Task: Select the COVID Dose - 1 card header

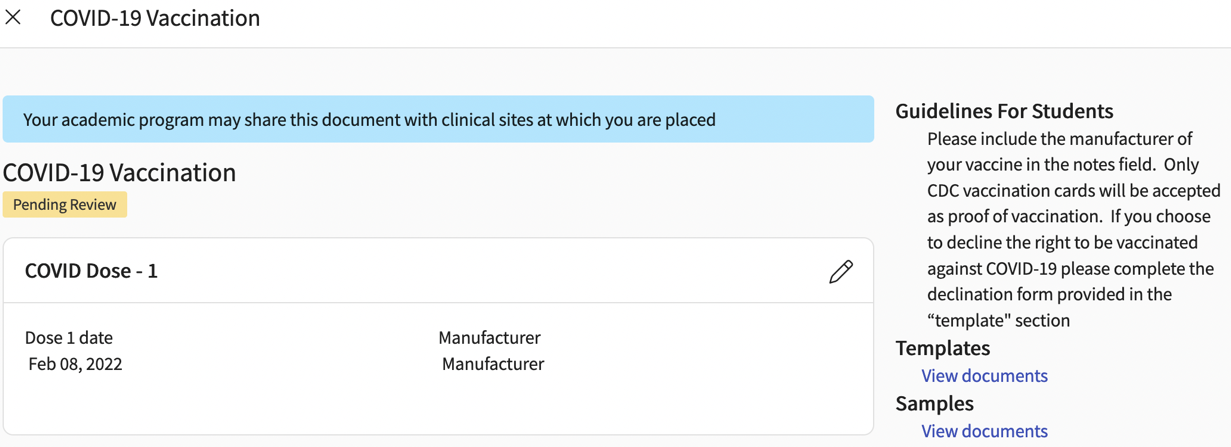Action: pos(91,271)
